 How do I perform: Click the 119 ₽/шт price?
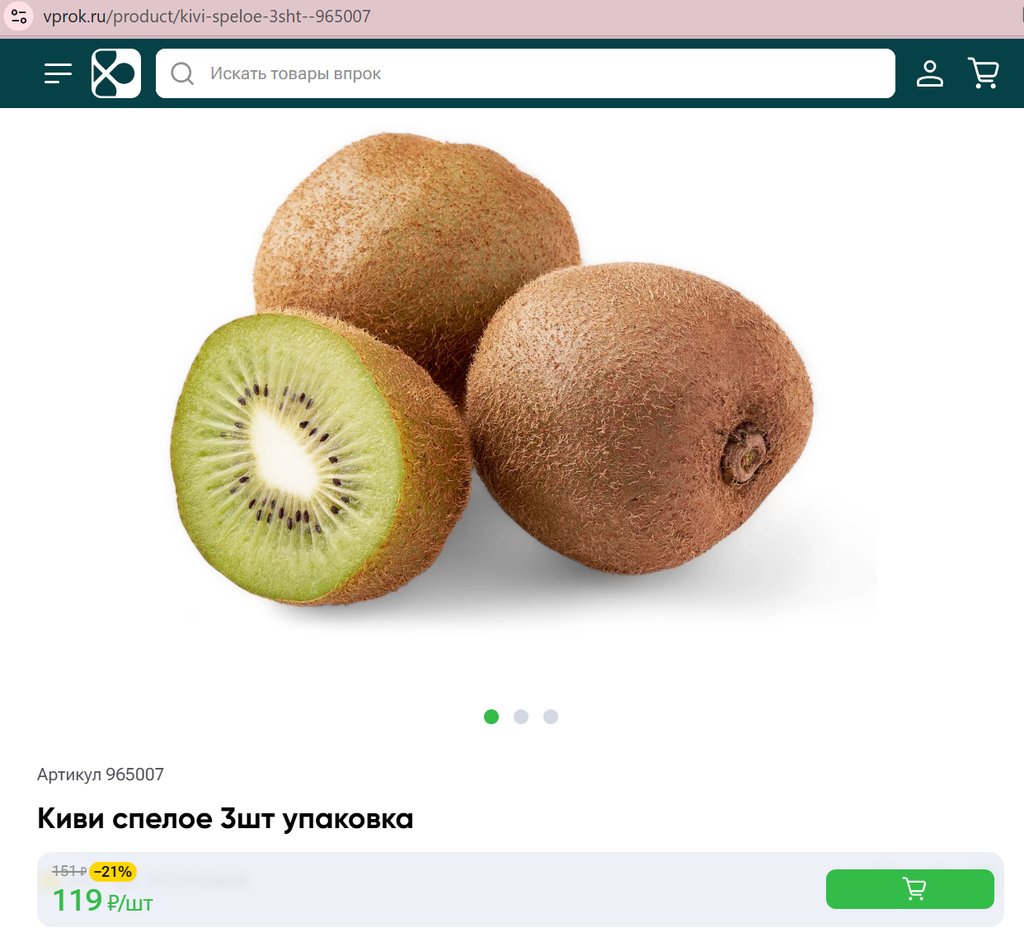tap(103, 901)
